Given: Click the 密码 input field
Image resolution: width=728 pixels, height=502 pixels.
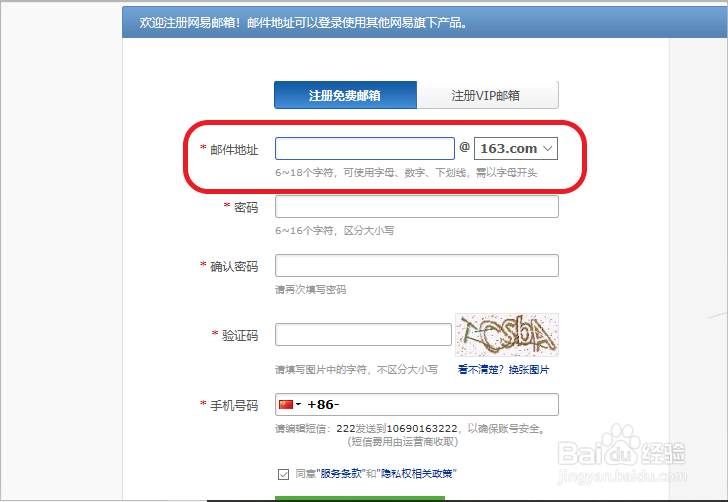Looking at the screenshot, I should pos(416,207).
